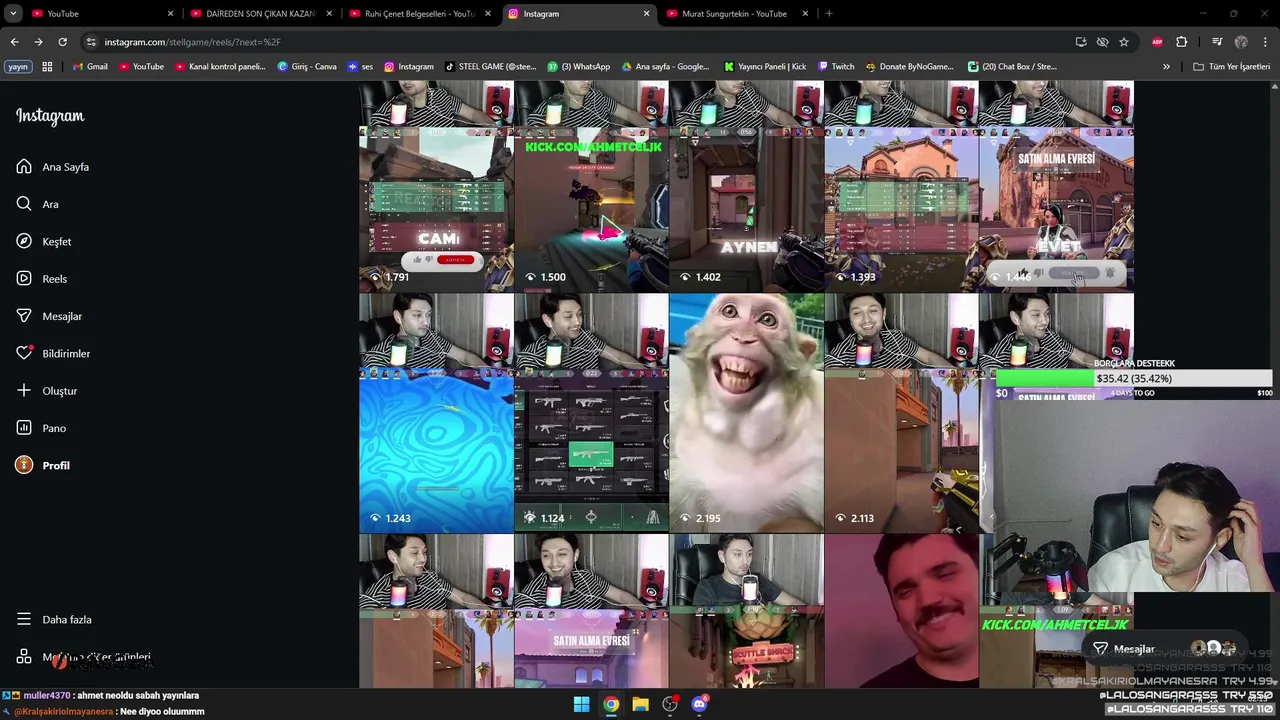Open blue map reel with 1.243 views
Image resolution: width=1280 pixels, height=720 pixels.
click(x=436, y=412)
